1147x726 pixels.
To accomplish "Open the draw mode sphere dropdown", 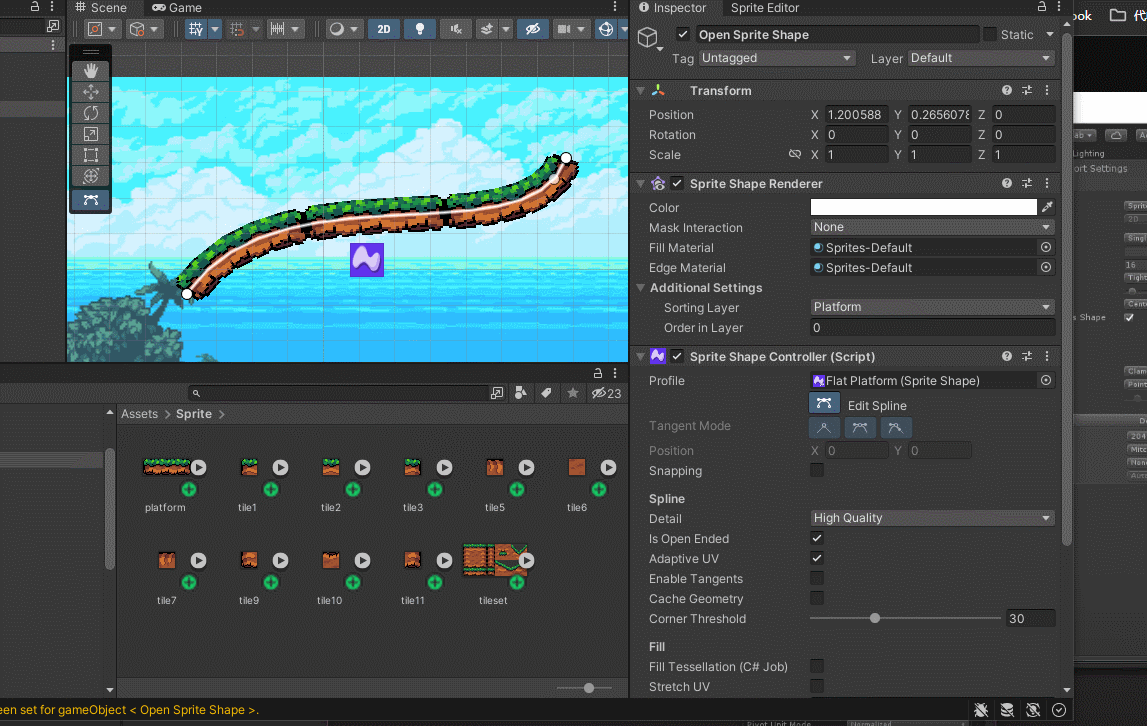I will pyautogui.click(x=342, y=29).
